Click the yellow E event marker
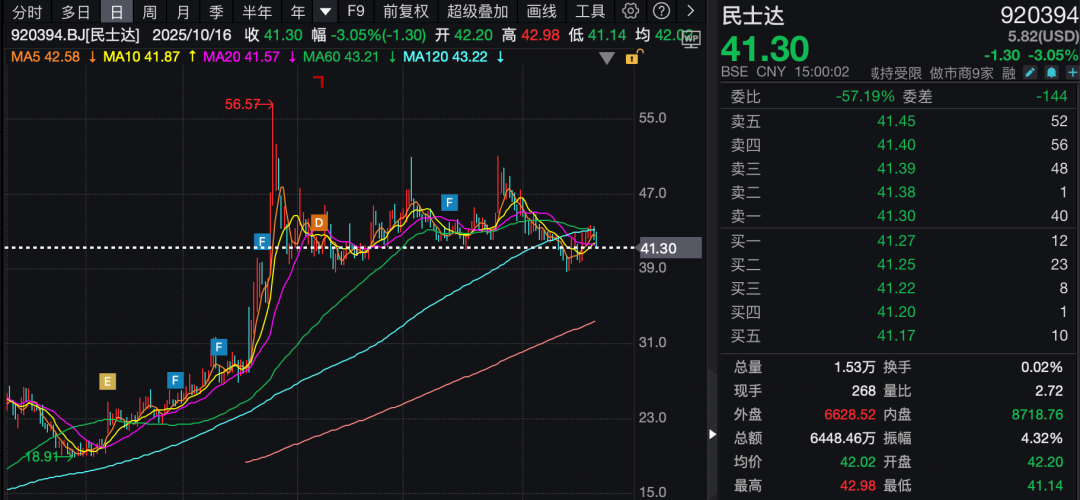Image resolution: width=1080 pixels, height=500 pixels. tap(108, 380)
